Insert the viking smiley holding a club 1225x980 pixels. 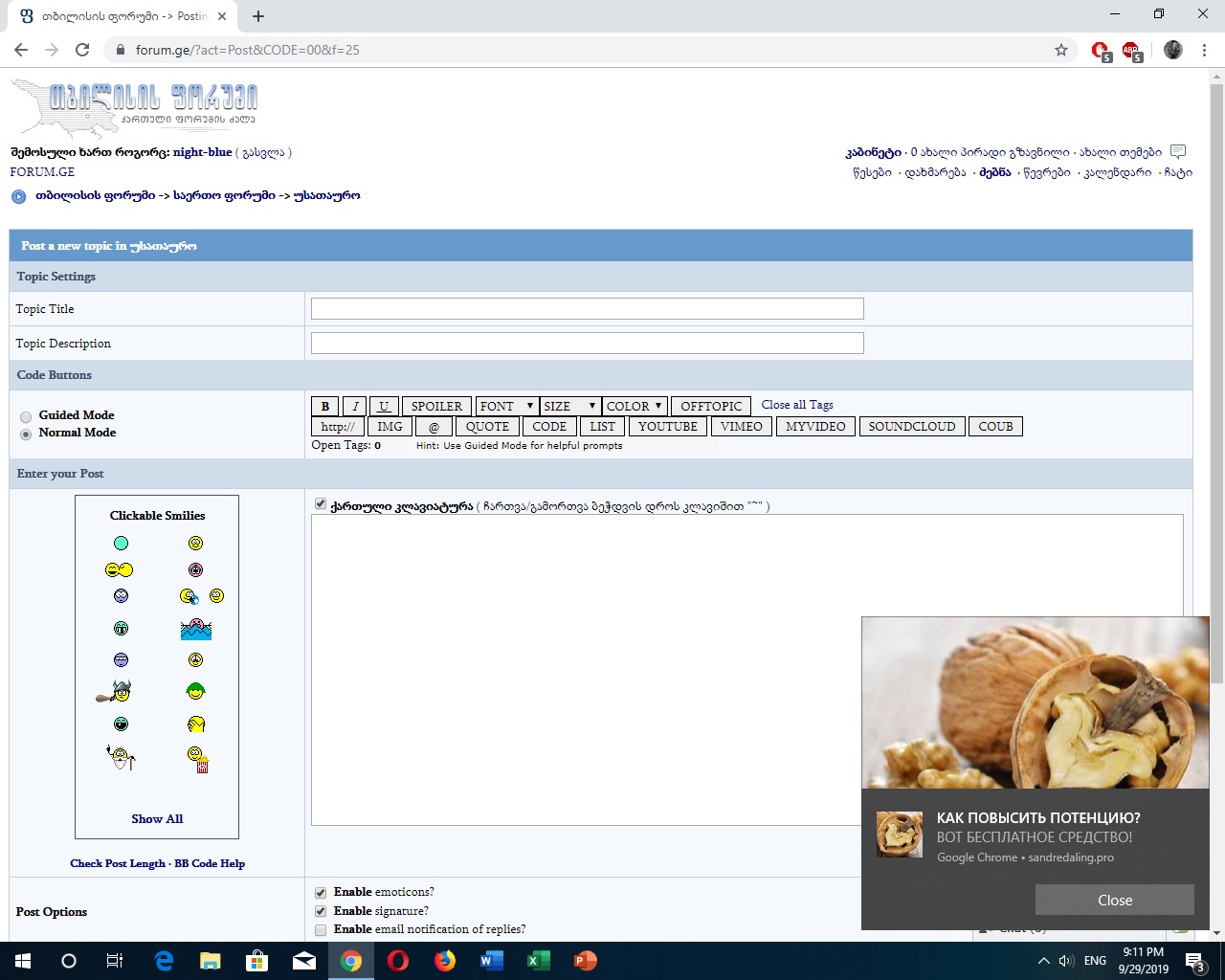[x=115, y=691]
